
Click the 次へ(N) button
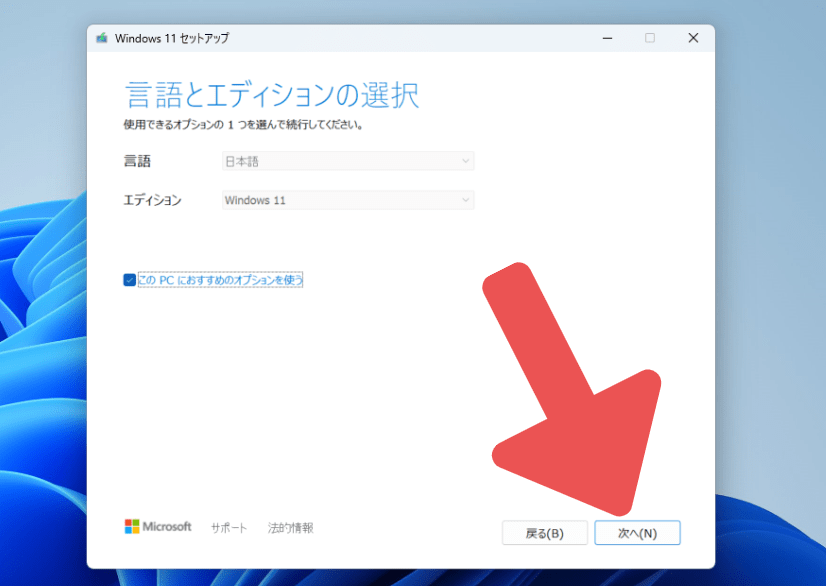(x=637, y=533)
